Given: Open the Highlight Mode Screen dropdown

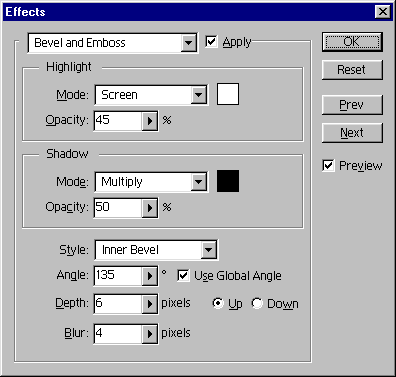Looking at the screenshot, I should point(199,95).
